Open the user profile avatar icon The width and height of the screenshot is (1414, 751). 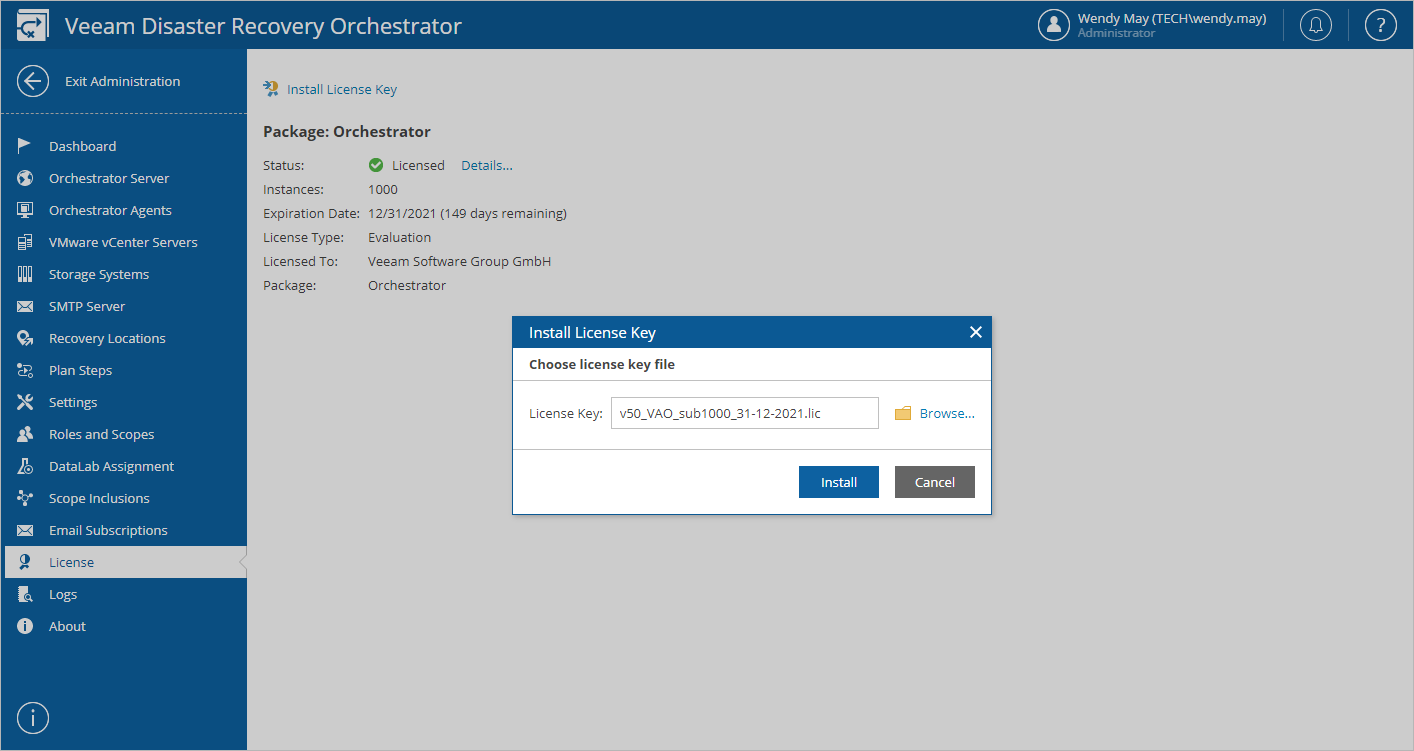tap(1054, 25)
